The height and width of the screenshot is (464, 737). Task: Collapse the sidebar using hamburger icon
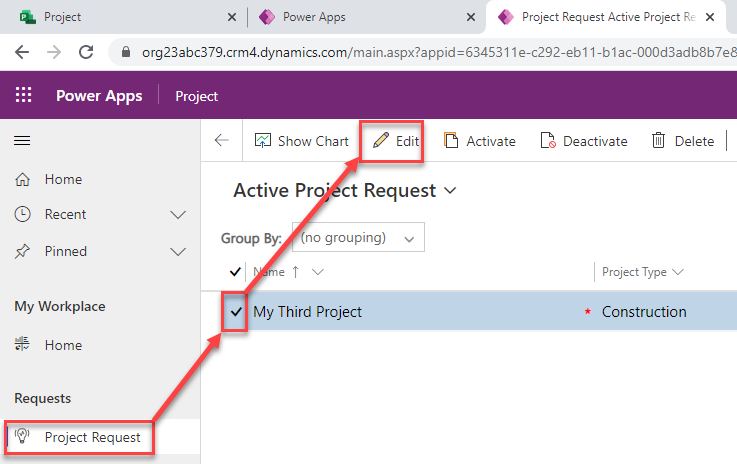[21, 141]
